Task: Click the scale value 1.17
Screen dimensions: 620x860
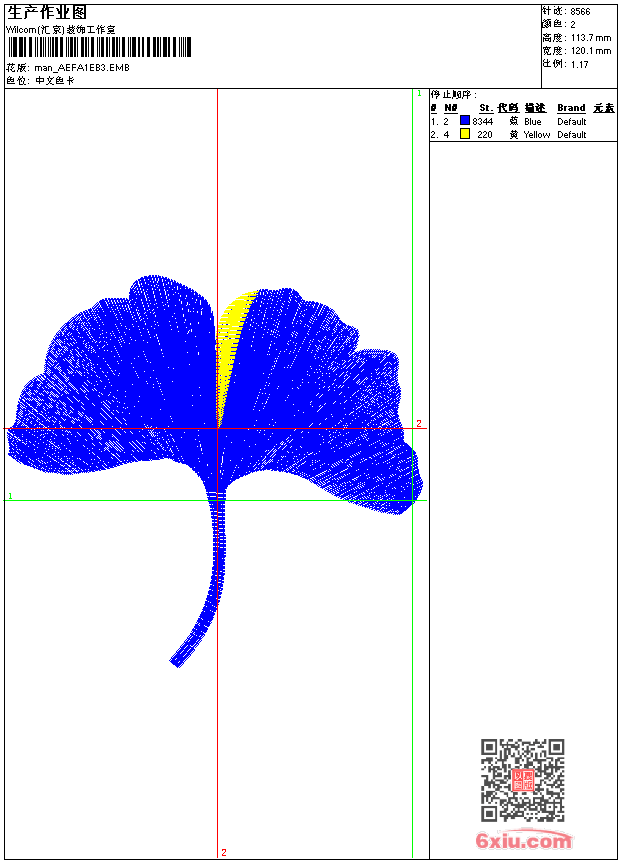Action: click(x=579, y=65)
